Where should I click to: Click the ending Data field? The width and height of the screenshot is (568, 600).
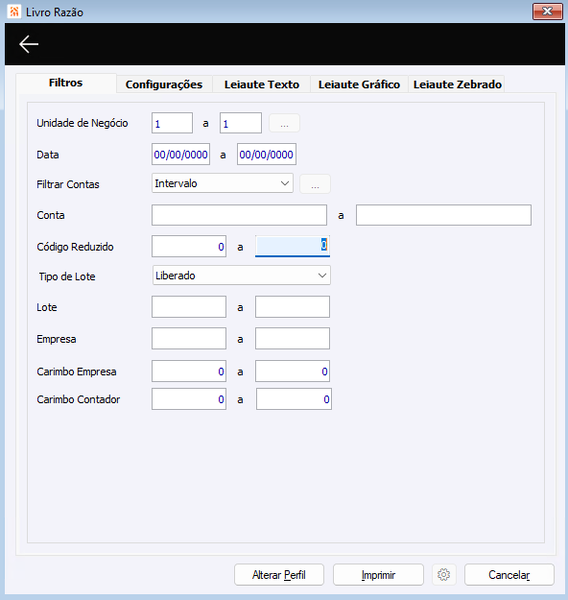pos(266,154)
